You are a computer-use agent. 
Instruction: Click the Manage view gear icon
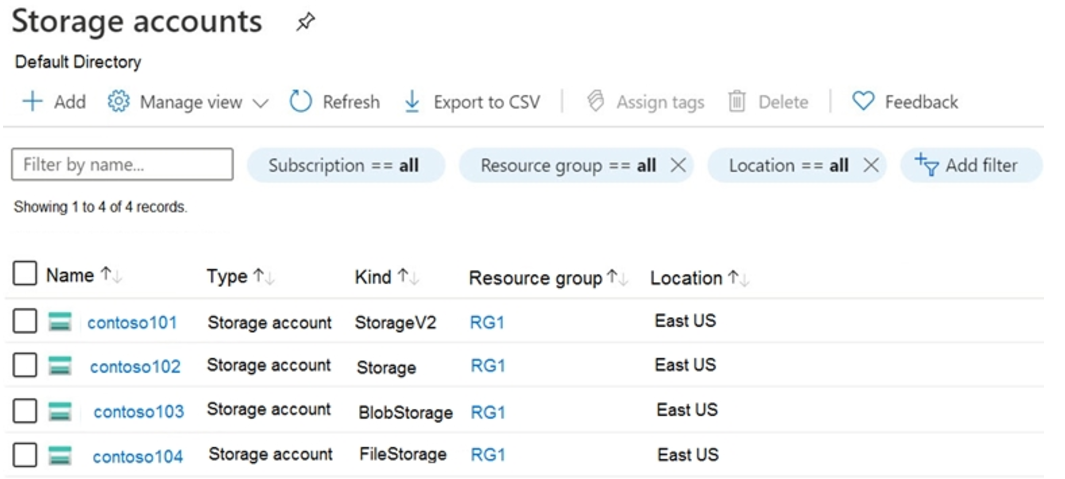[119, 102]
